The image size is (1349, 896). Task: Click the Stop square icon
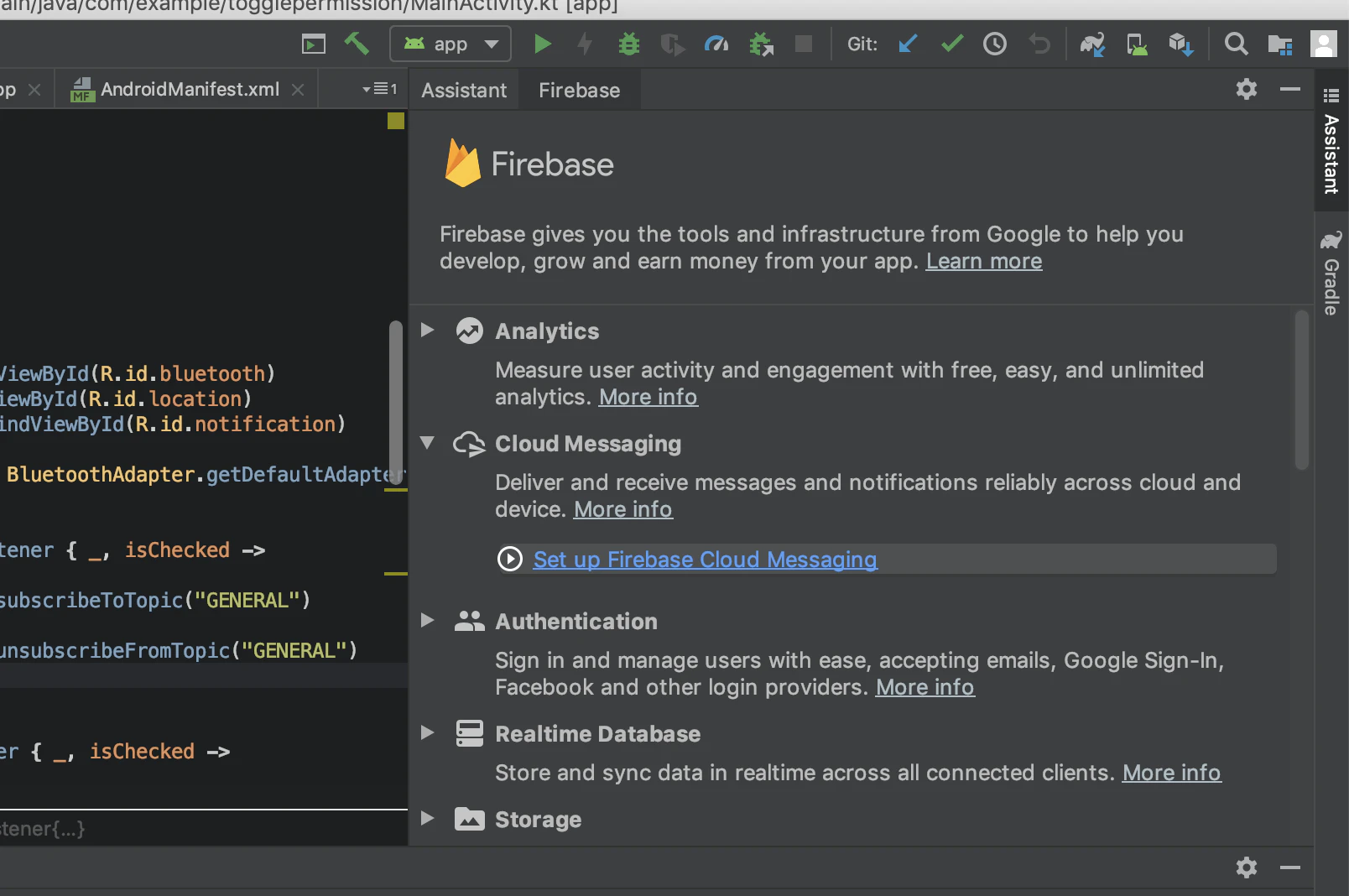[804, 44]
